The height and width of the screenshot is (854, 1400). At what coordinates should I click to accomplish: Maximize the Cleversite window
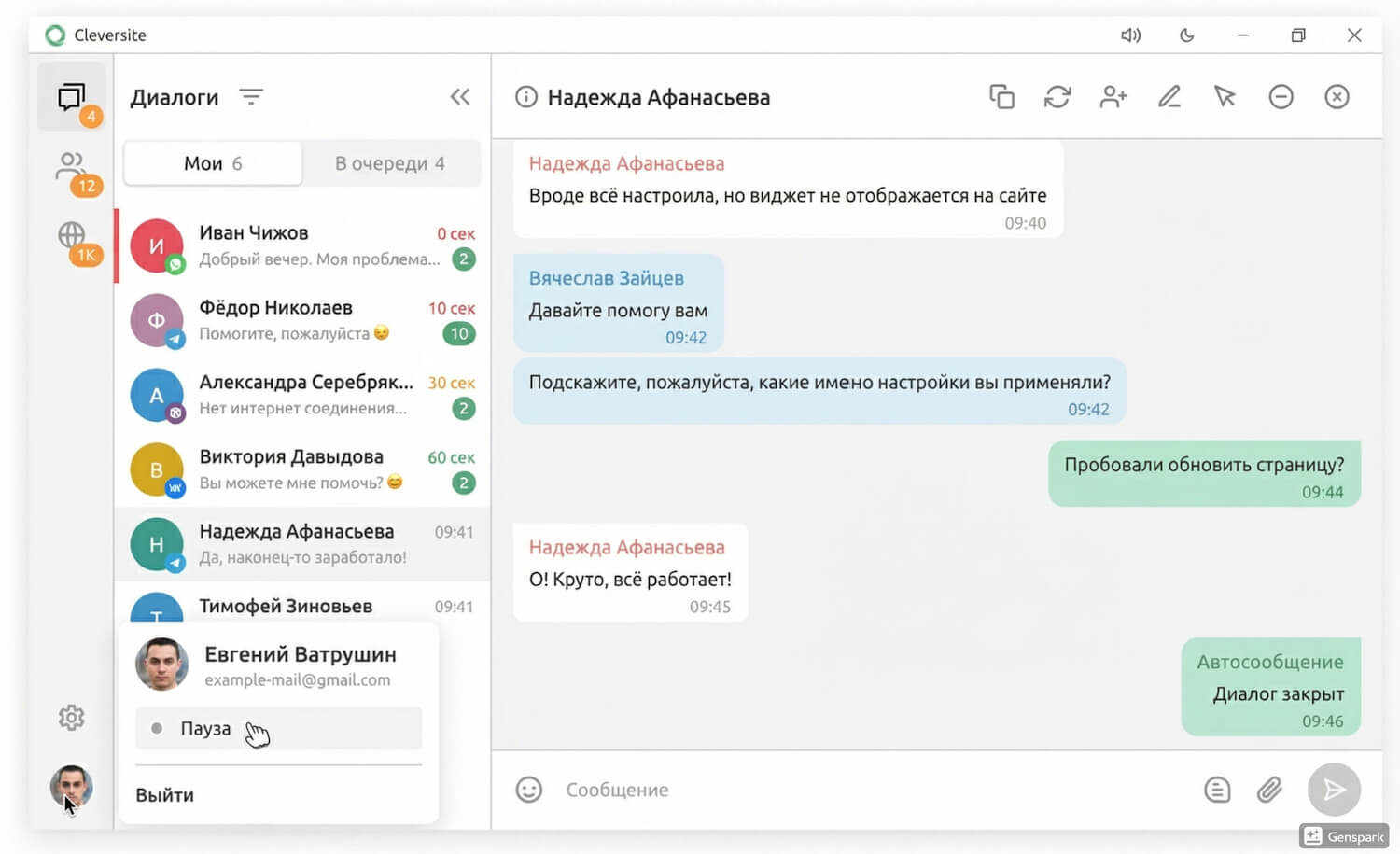1298,35
